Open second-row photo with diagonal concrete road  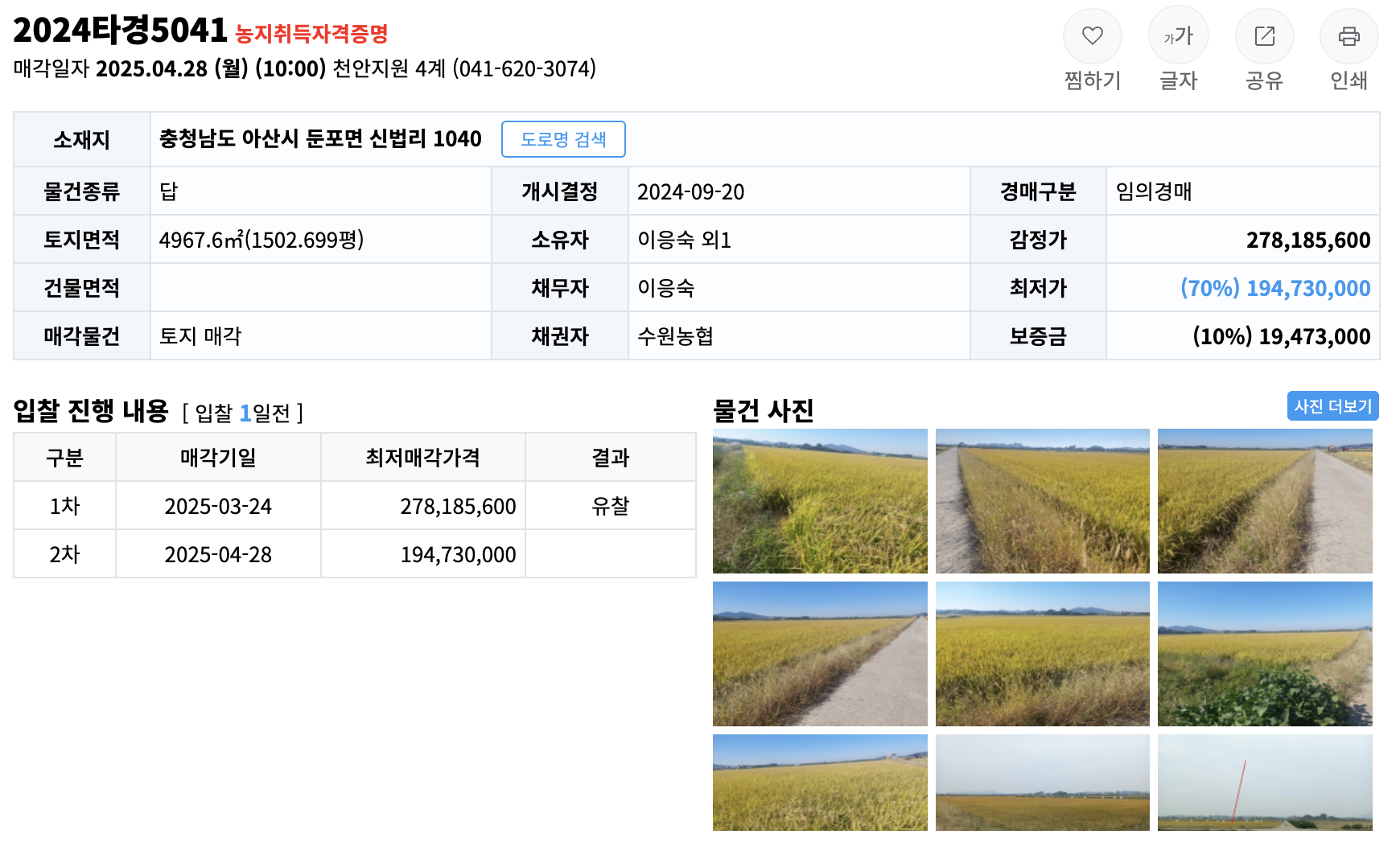click(x=820, y=654)
